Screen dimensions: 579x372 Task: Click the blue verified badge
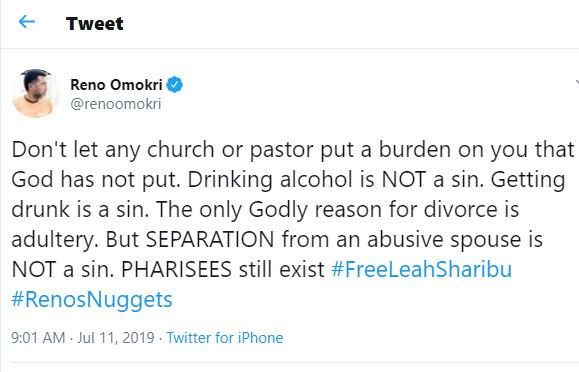[x=174, y=85]
